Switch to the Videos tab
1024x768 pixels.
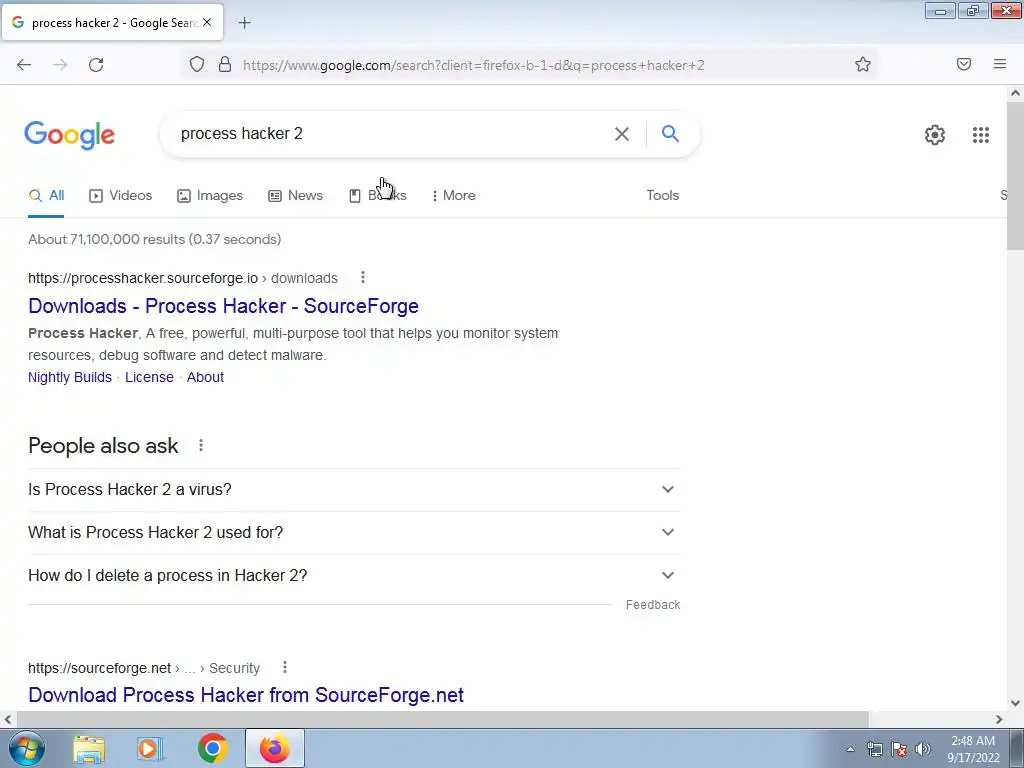tap(121, 195)
